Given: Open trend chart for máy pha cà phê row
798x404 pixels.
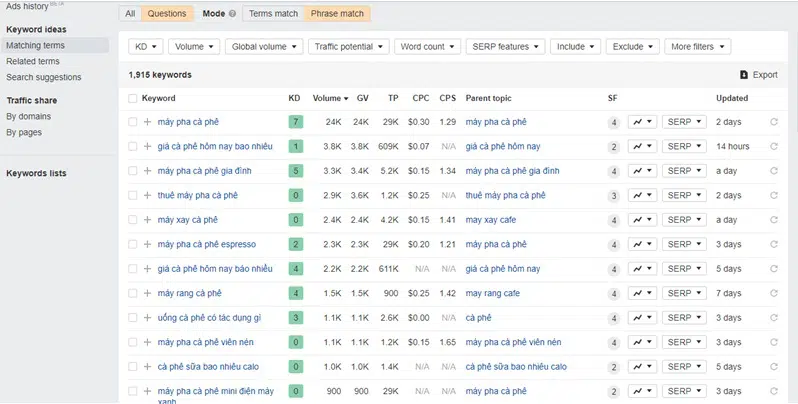Looking at the screenshot, I should [x=642, y=122].
